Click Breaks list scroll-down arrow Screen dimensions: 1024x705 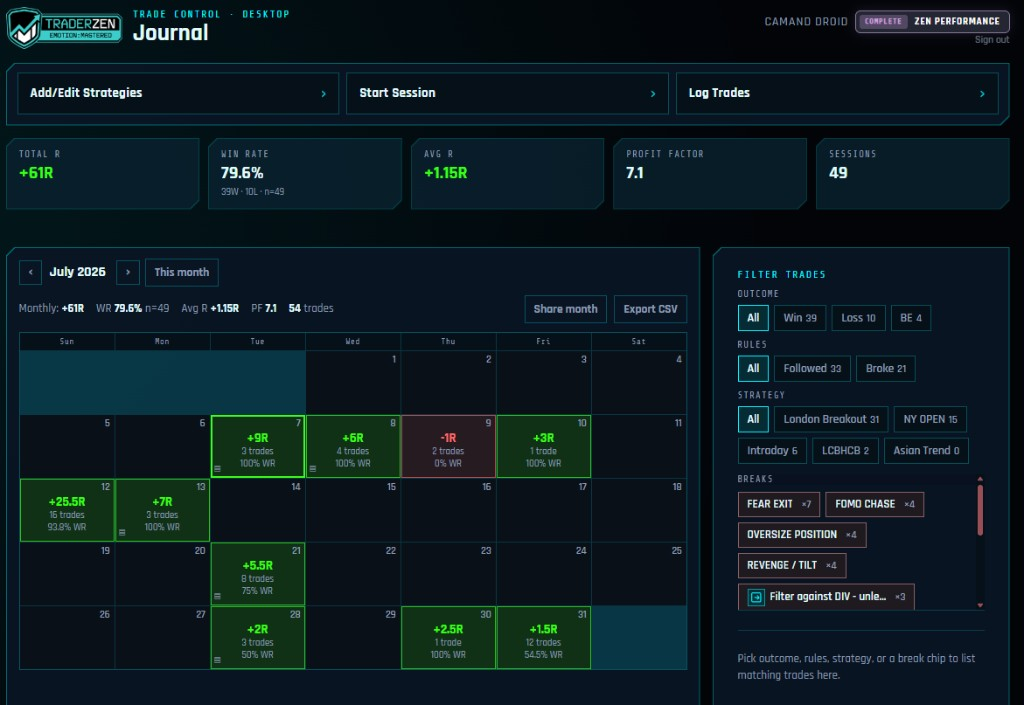click(x=980, y=605)
